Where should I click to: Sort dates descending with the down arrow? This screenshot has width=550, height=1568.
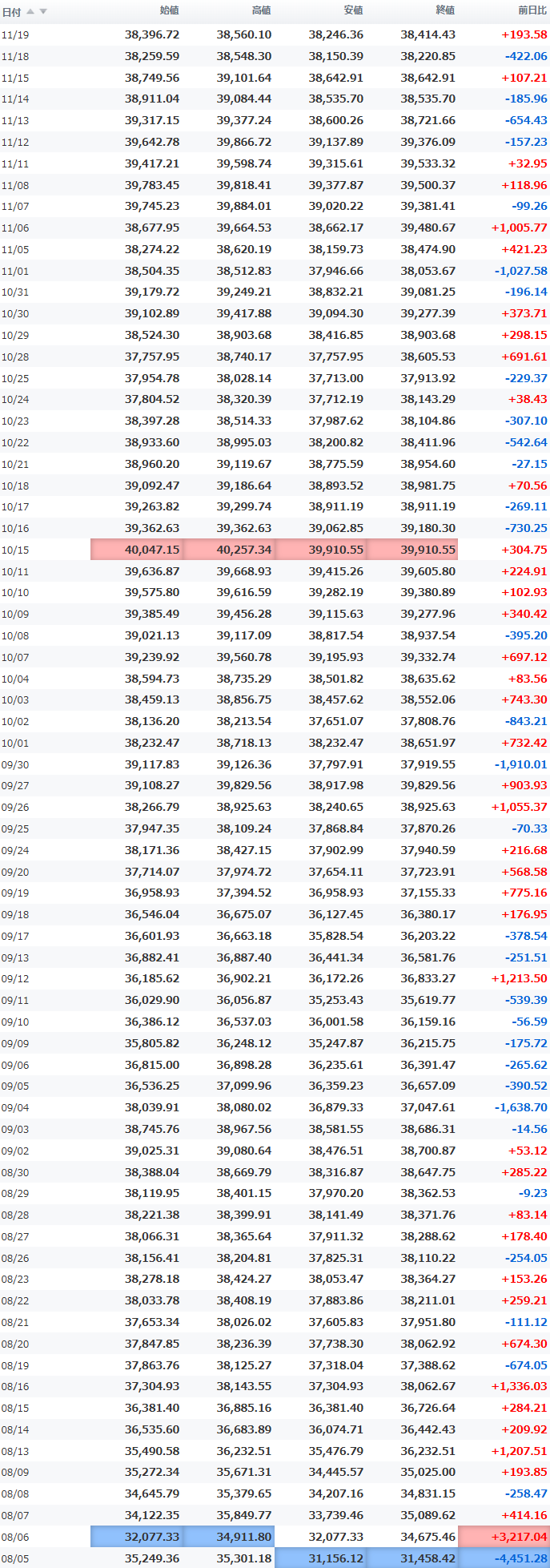[x=43, y=11]
